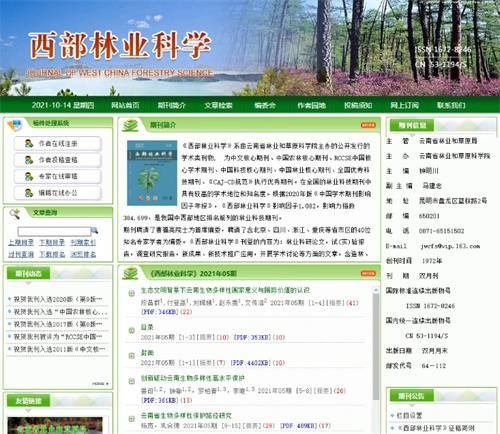This screenshot has height=434, width=500.
Task: Click the article list vertical scrollbar thumb
Action: click(376, 347)
